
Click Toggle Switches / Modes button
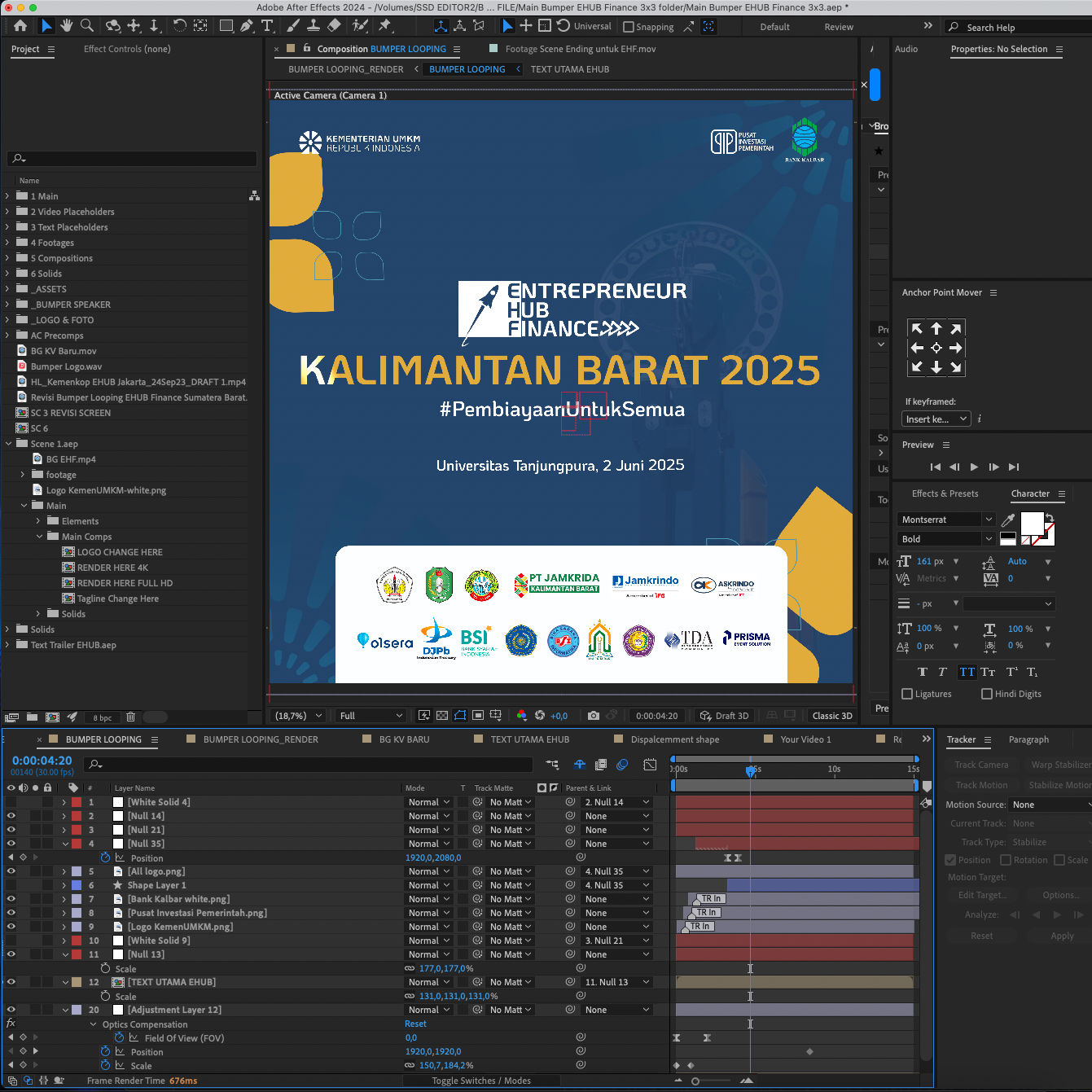click(x=481, y=1081)
